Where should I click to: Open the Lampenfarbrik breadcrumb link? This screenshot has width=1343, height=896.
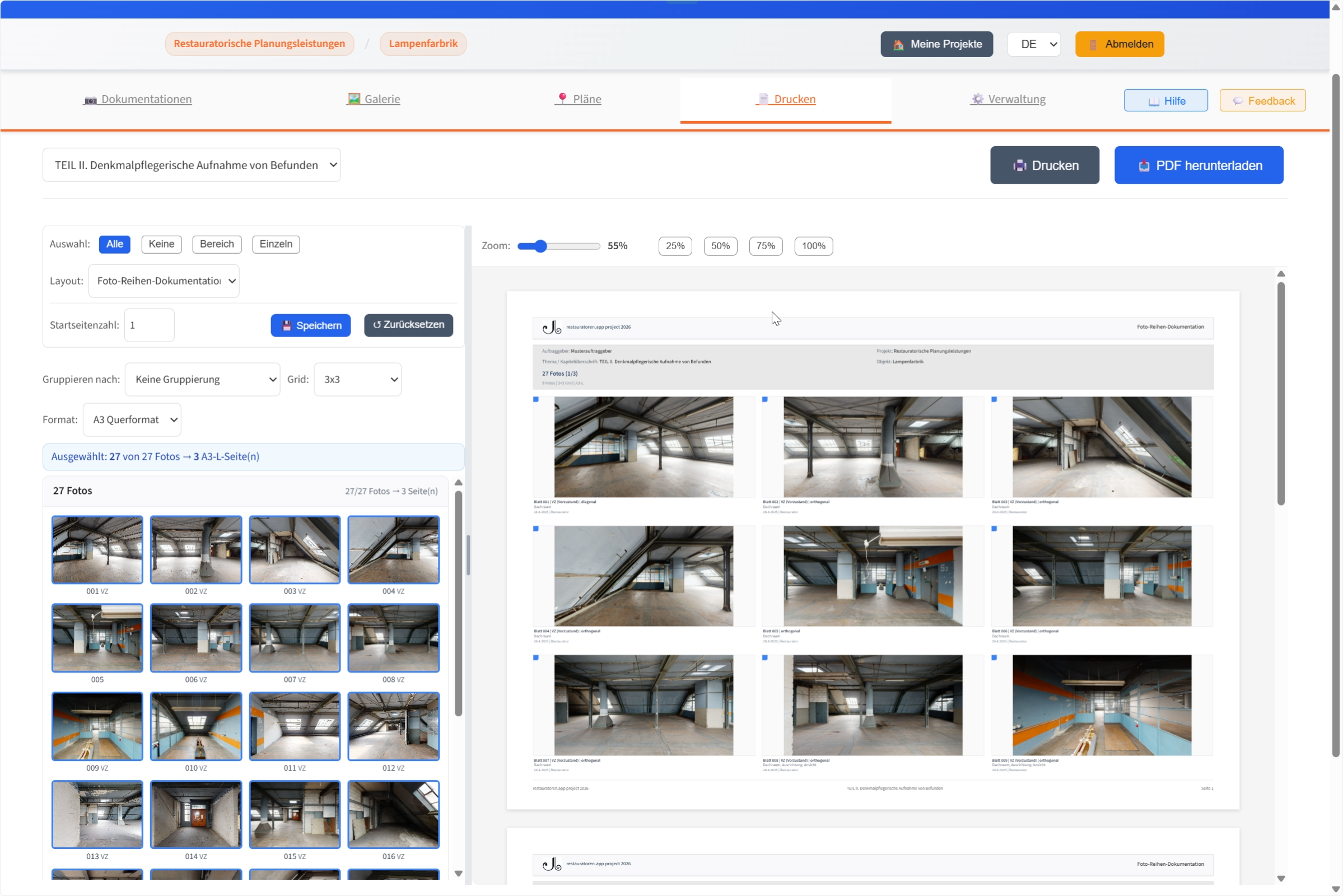[423, 44]
